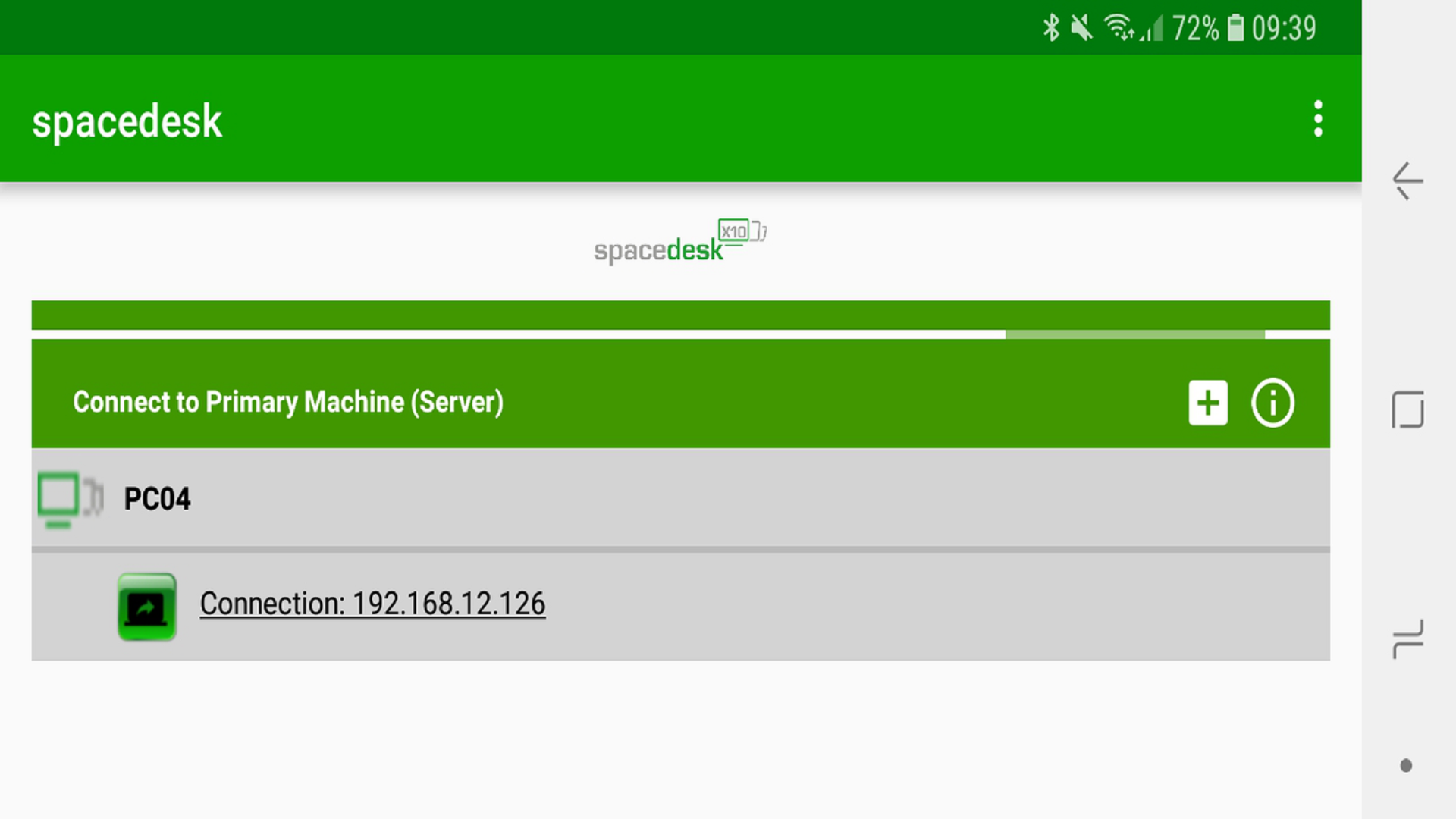
Task: Tap the spacedesk title in app bar
Action: (127, 121)
